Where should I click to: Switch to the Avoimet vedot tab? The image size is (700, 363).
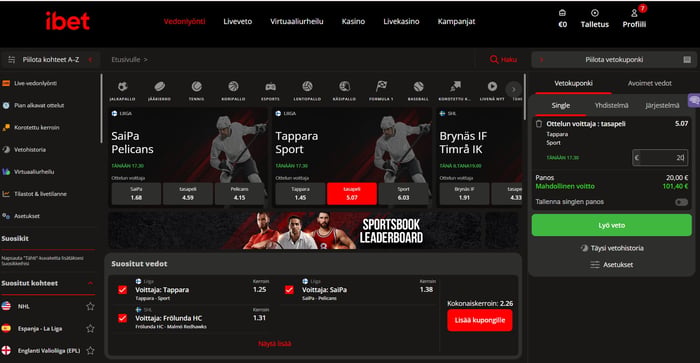click(x=650, y=83)
